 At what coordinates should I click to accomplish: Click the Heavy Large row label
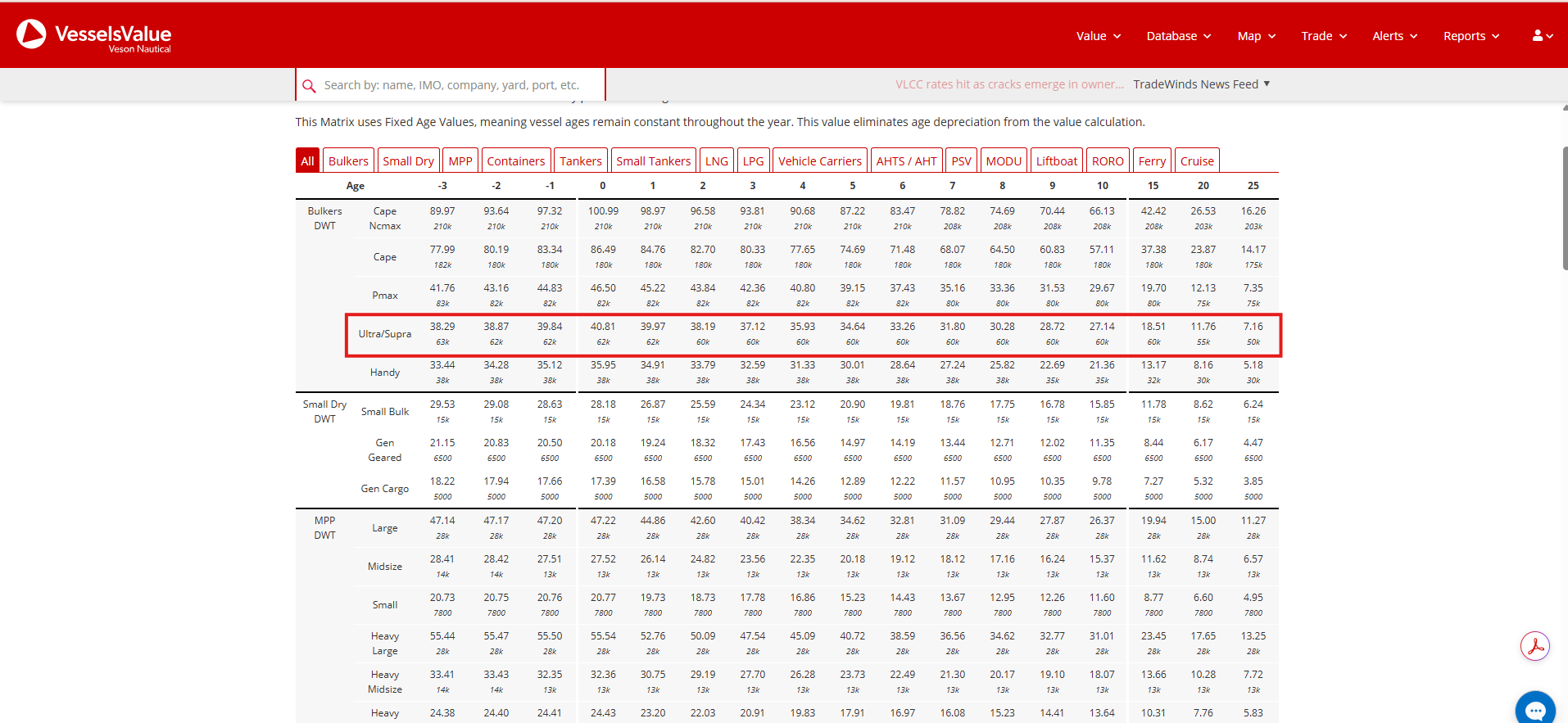pos(385,644)
